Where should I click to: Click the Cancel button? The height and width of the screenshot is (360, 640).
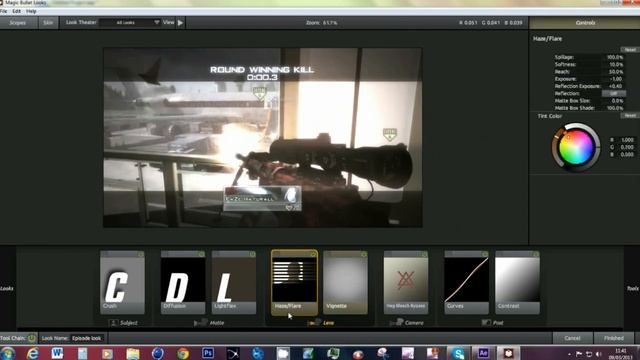(x=572, y=338)
